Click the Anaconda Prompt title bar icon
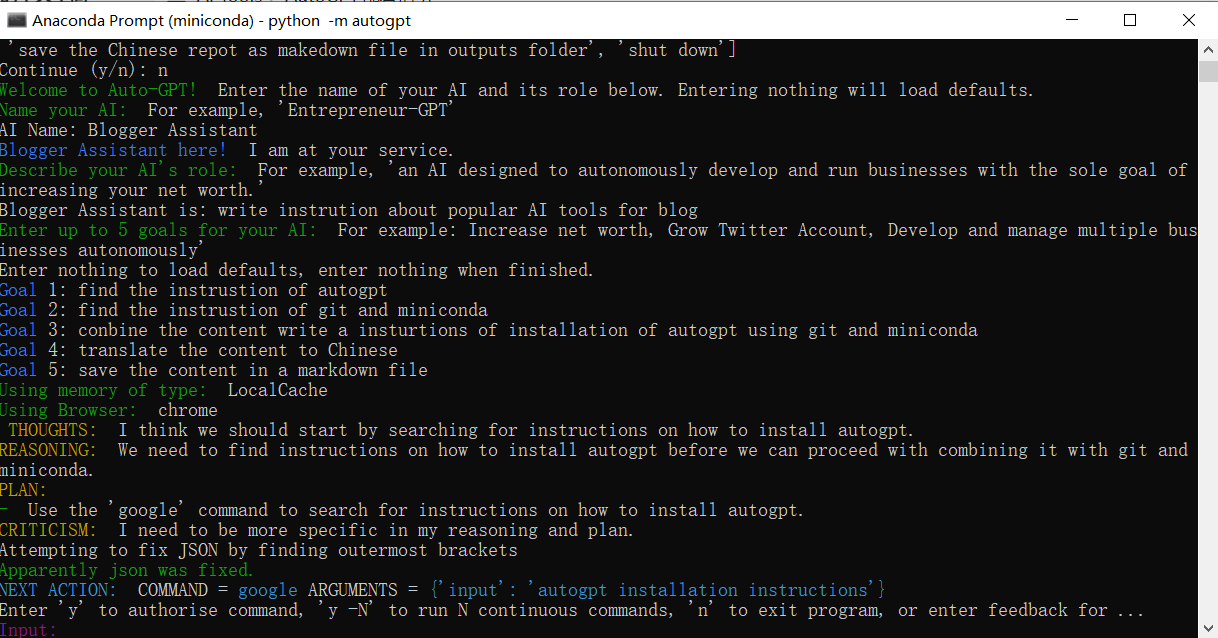 pos(16,20)
